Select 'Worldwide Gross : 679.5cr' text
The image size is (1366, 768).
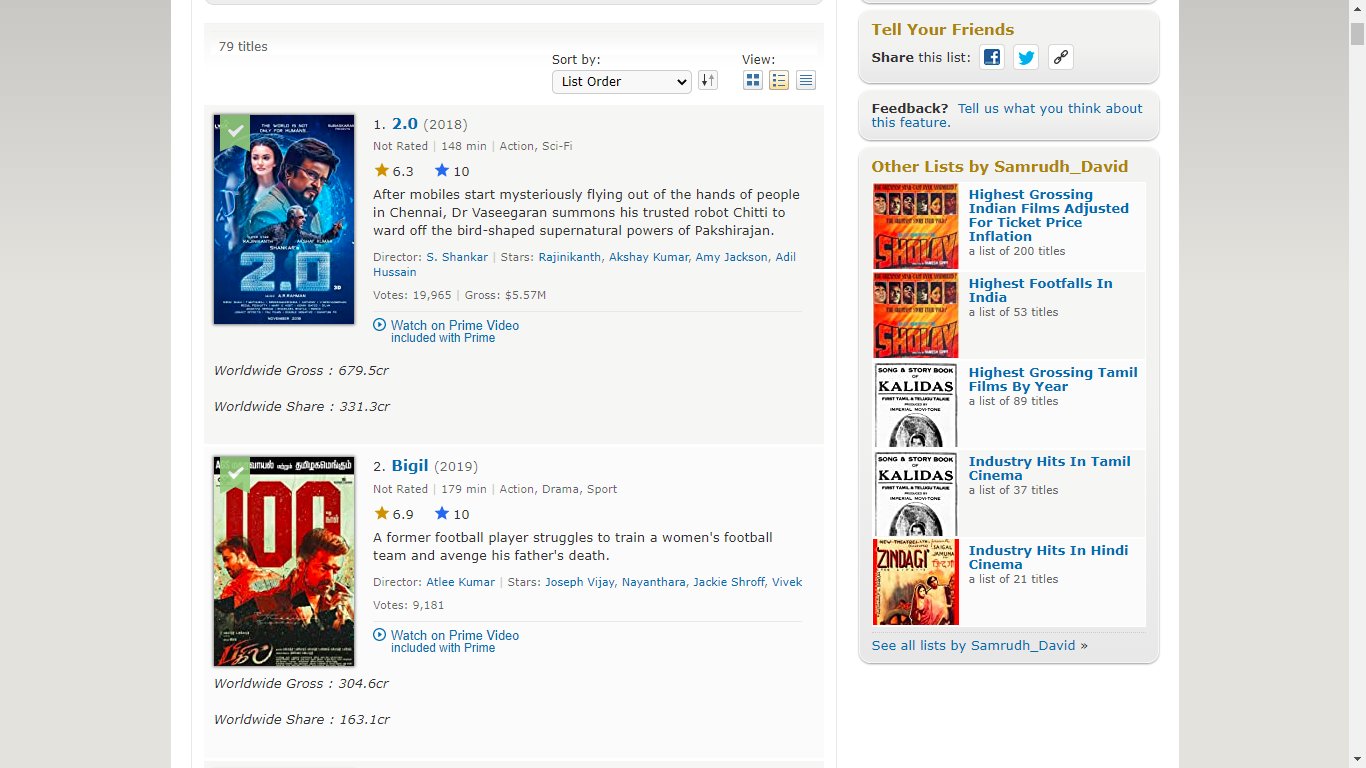(x=301, y=371)
